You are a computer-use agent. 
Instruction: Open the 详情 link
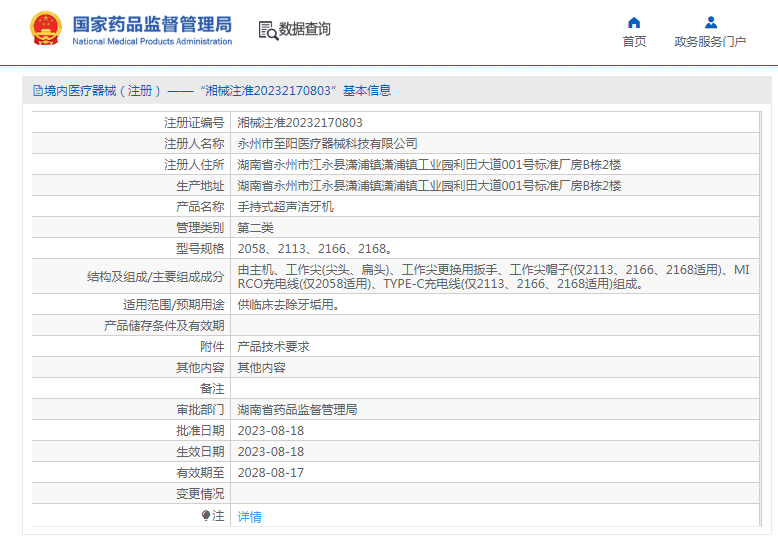click(x=249, y=517)
